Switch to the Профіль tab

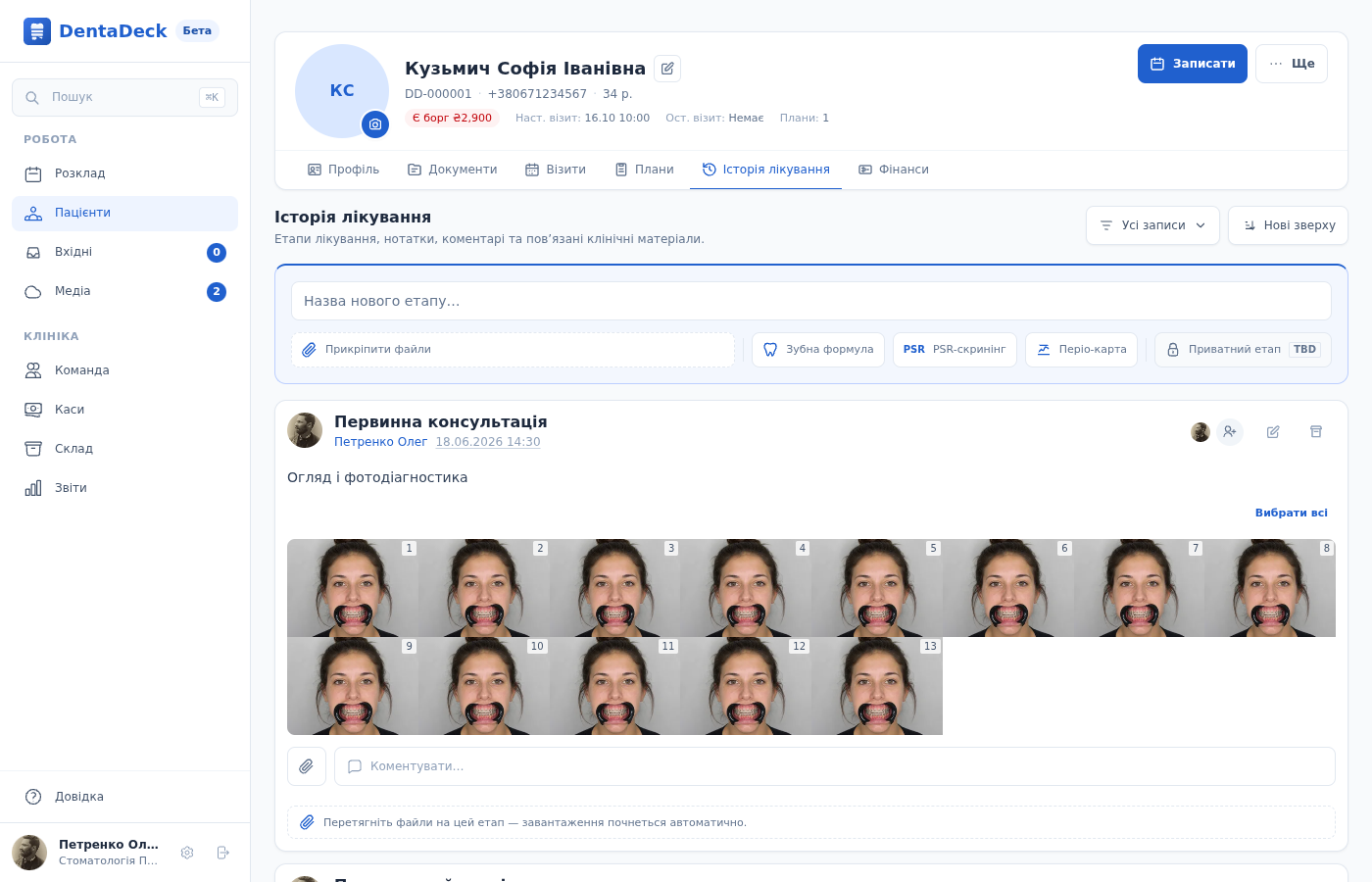click(x=343, y=170)
